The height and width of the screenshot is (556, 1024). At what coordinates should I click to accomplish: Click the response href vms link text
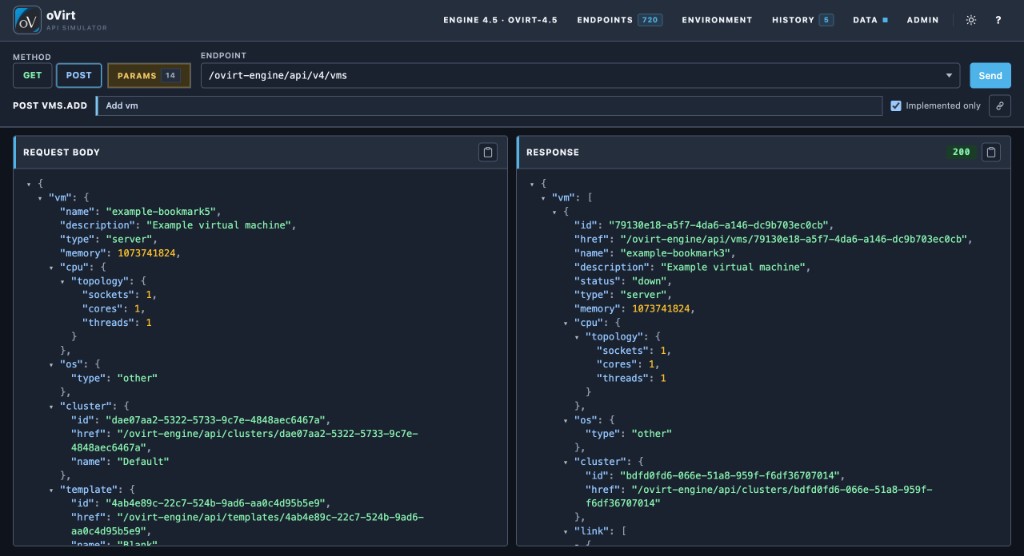point(793,240)
